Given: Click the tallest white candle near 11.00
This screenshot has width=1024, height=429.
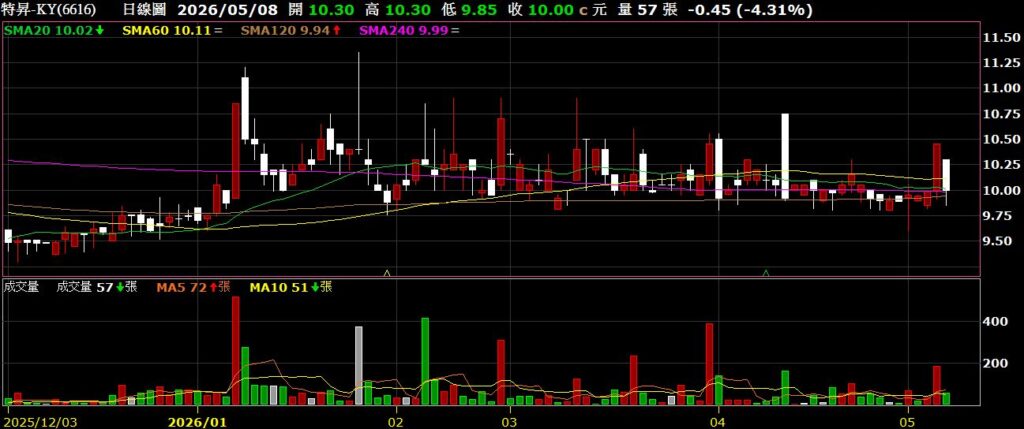Looking at the screenshot, I should coord(245,108).
